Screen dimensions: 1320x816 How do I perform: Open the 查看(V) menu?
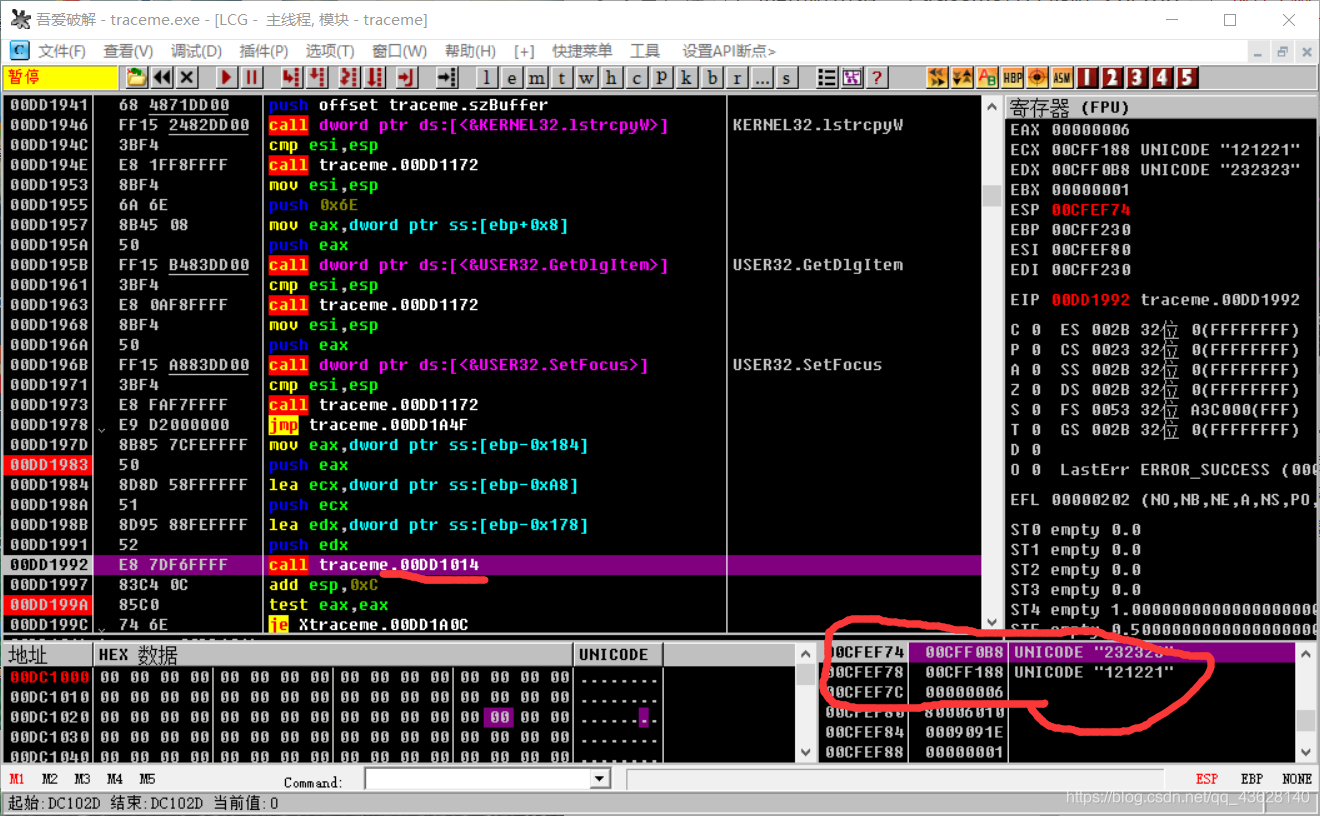click(x=128, y=51)
